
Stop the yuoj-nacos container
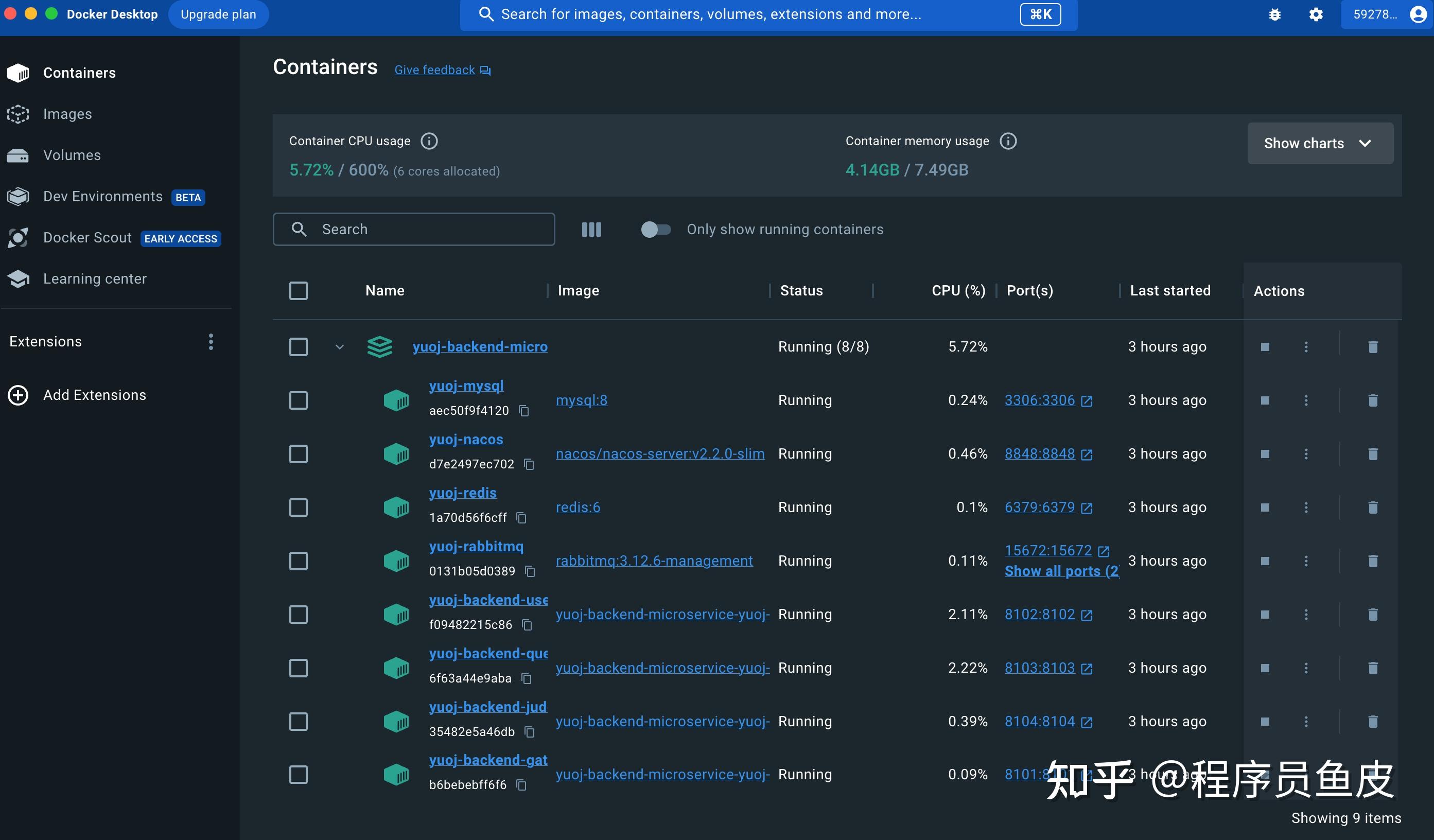[1265, 454]
